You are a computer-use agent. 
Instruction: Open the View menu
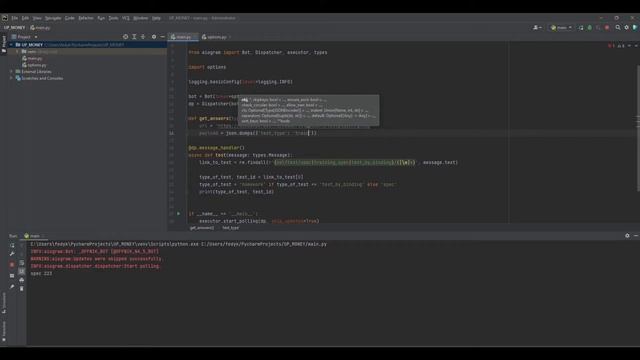37,18
